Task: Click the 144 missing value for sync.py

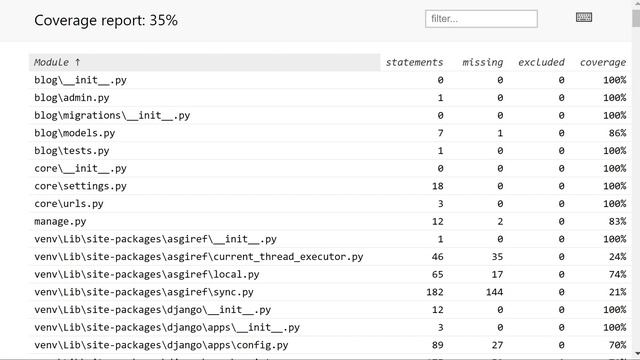Action: coord(494,292)
